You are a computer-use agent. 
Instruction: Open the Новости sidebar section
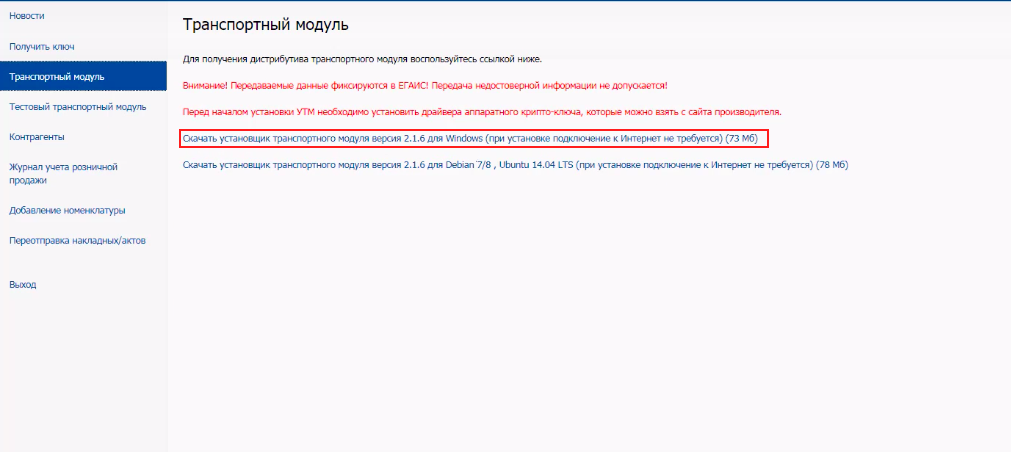(27, 16)
